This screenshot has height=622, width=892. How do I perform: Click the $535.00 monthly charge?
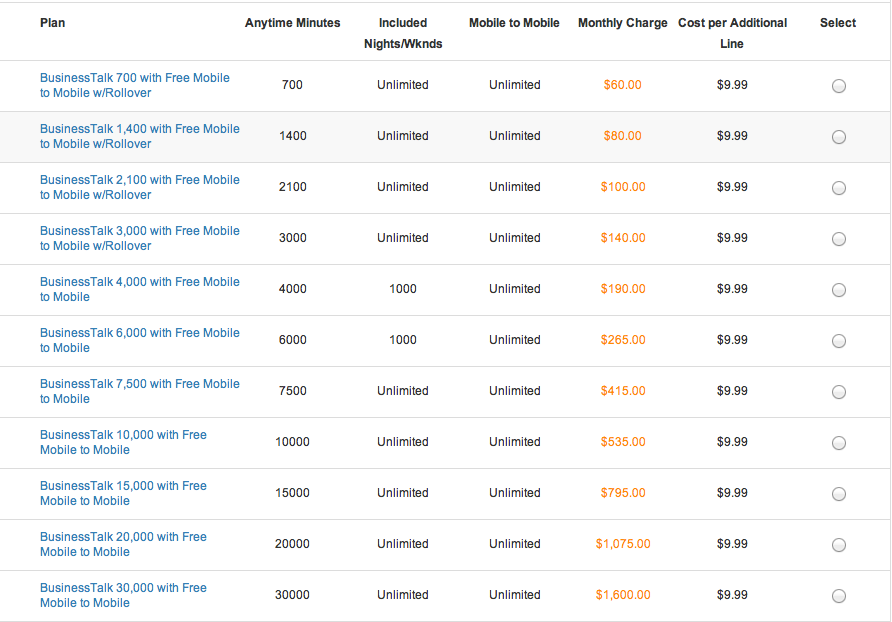tap(623, 442)
